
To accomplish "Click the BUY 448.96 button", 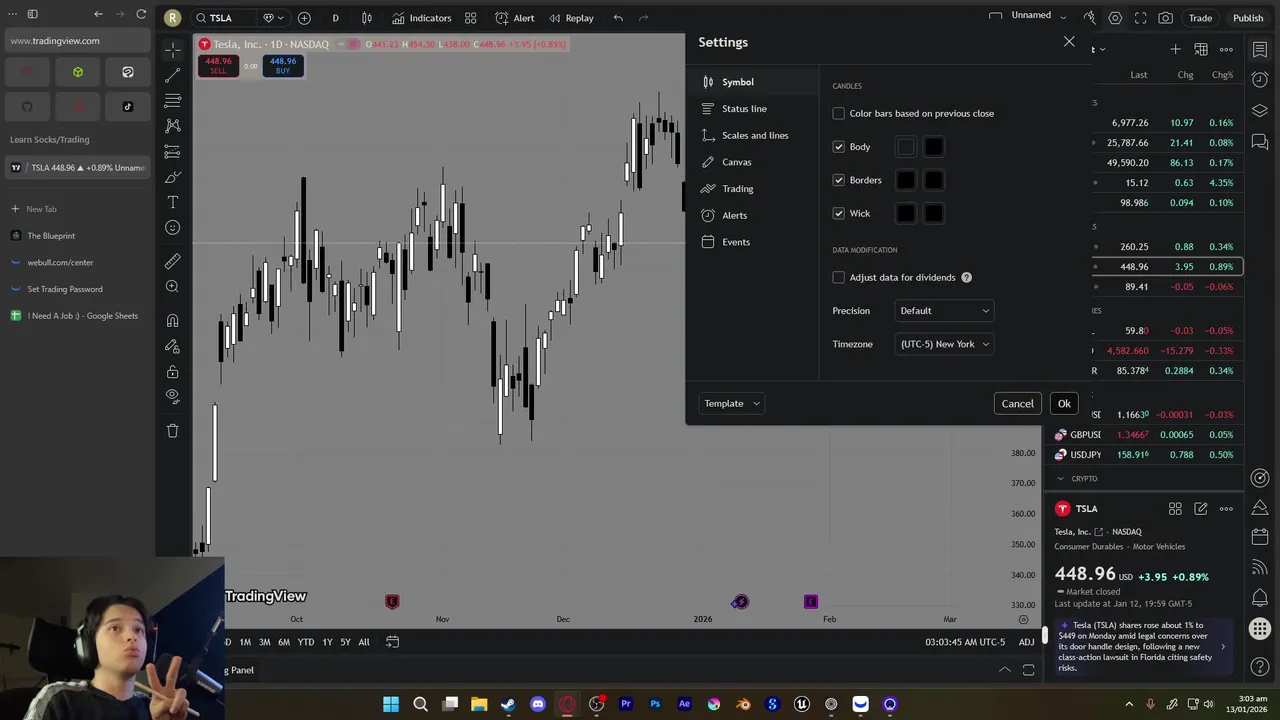I will click(283, 65).
